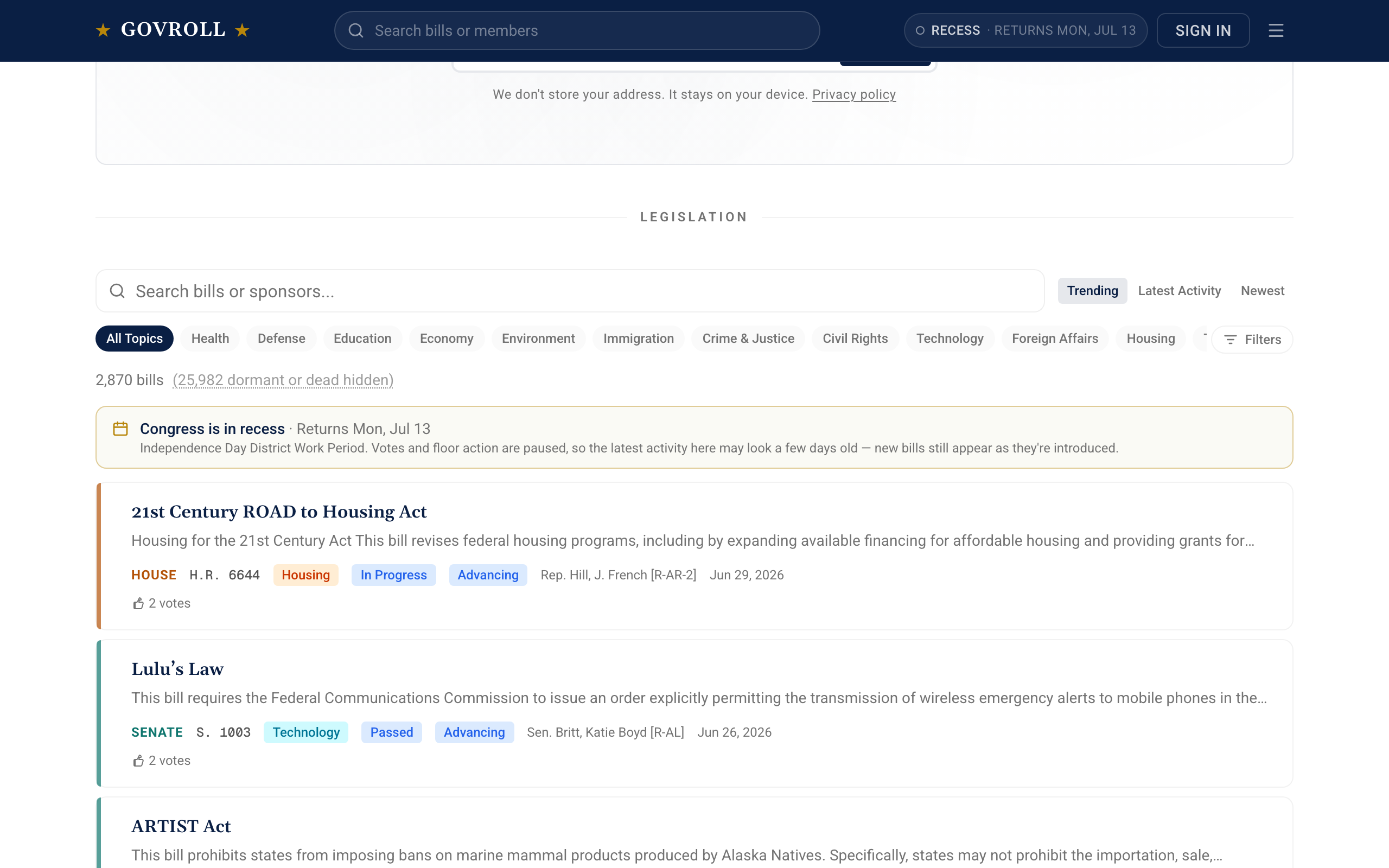Click the HOUSE chamber label
This screenshot has height=868, width=1389.
click(x=154, y=575)
